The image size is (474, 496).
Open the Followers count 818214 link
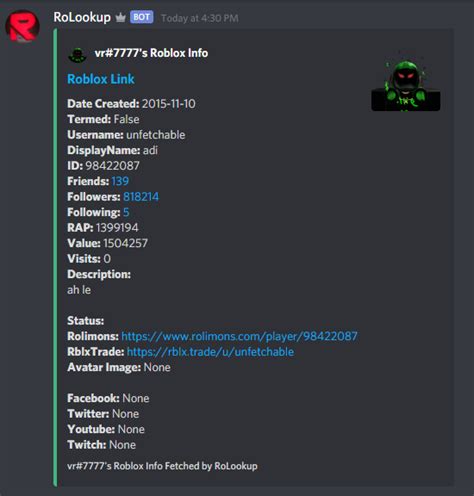(141, 197)
